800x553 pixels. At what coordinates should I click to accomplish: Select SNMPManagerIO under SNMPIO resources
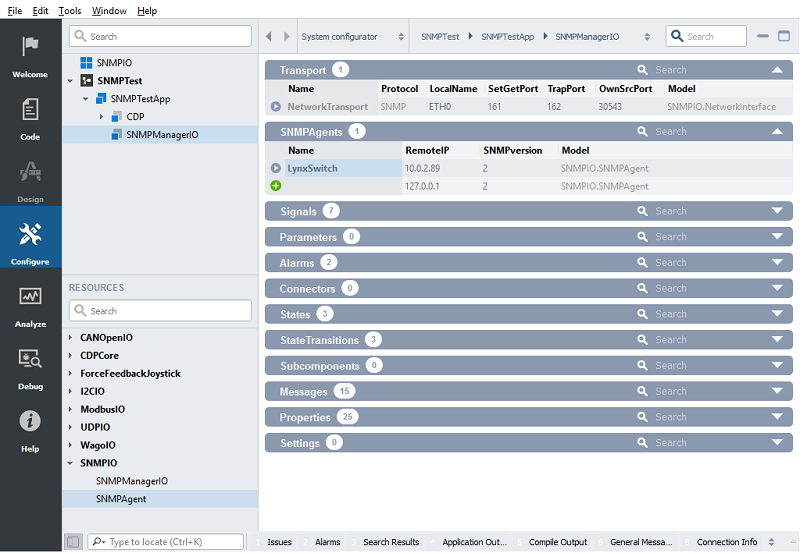pyautogui.click(x=131, y=481)
